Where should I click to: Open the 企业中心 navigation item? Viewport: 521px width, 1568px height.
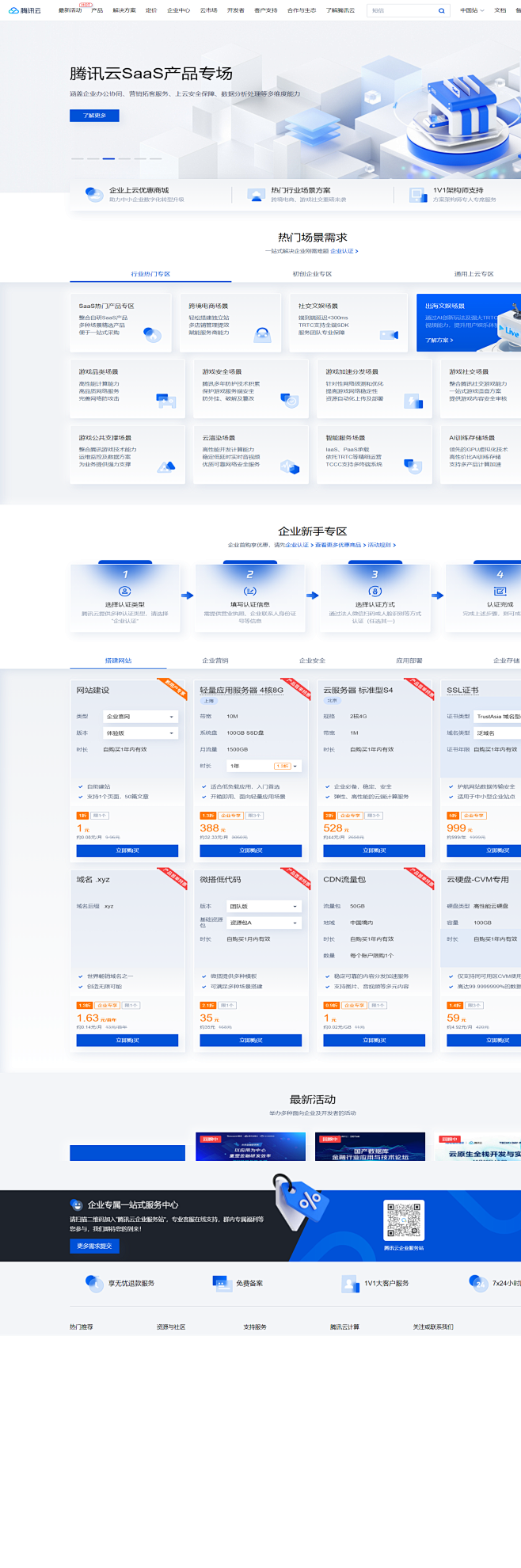click(x=178, y=11)
